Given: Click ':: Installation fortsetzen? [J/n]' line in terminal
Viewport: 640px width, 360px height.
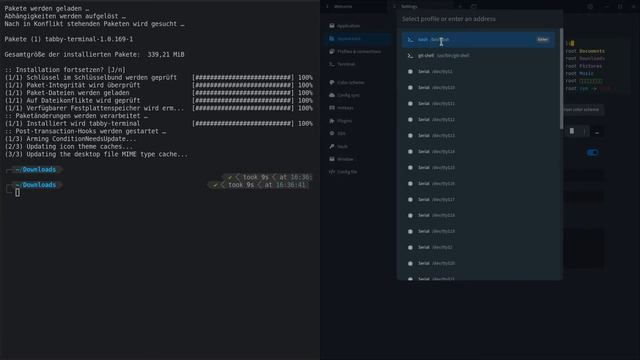Looking at the screenshot, I should [x=65, y=70].
